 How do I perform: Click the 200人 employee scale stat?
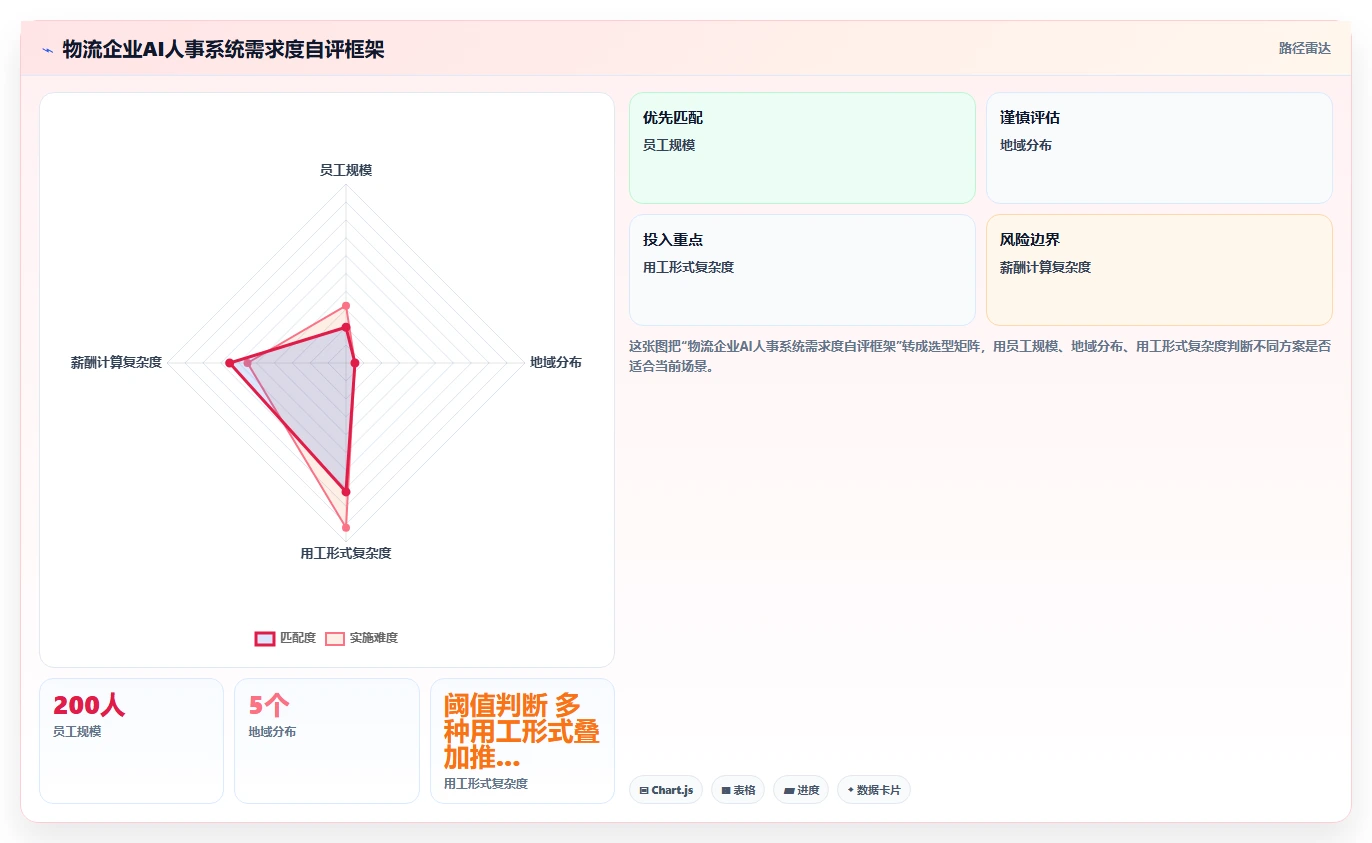[x=89, y=706]
